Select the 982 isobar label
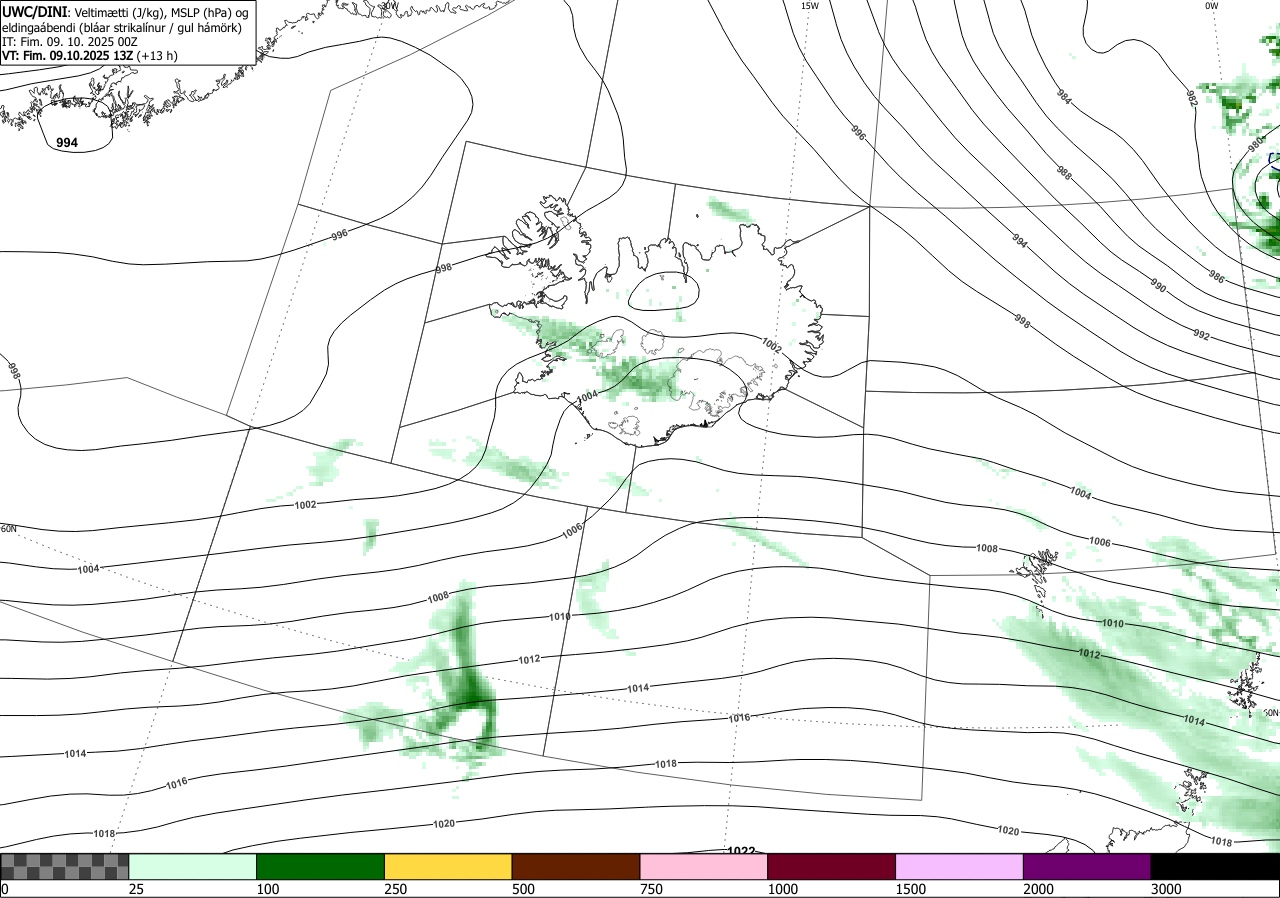1280x898 pixels. click(1192, 97)
